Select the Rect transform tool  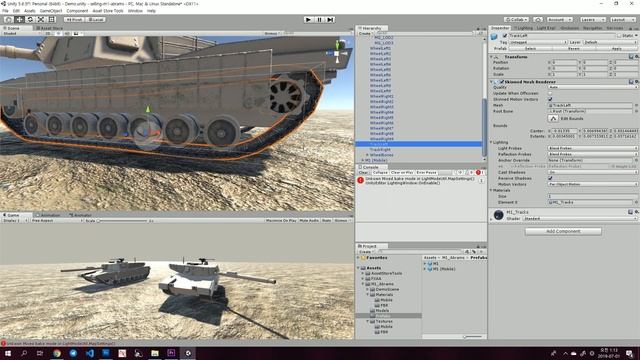tap(51, 19)
